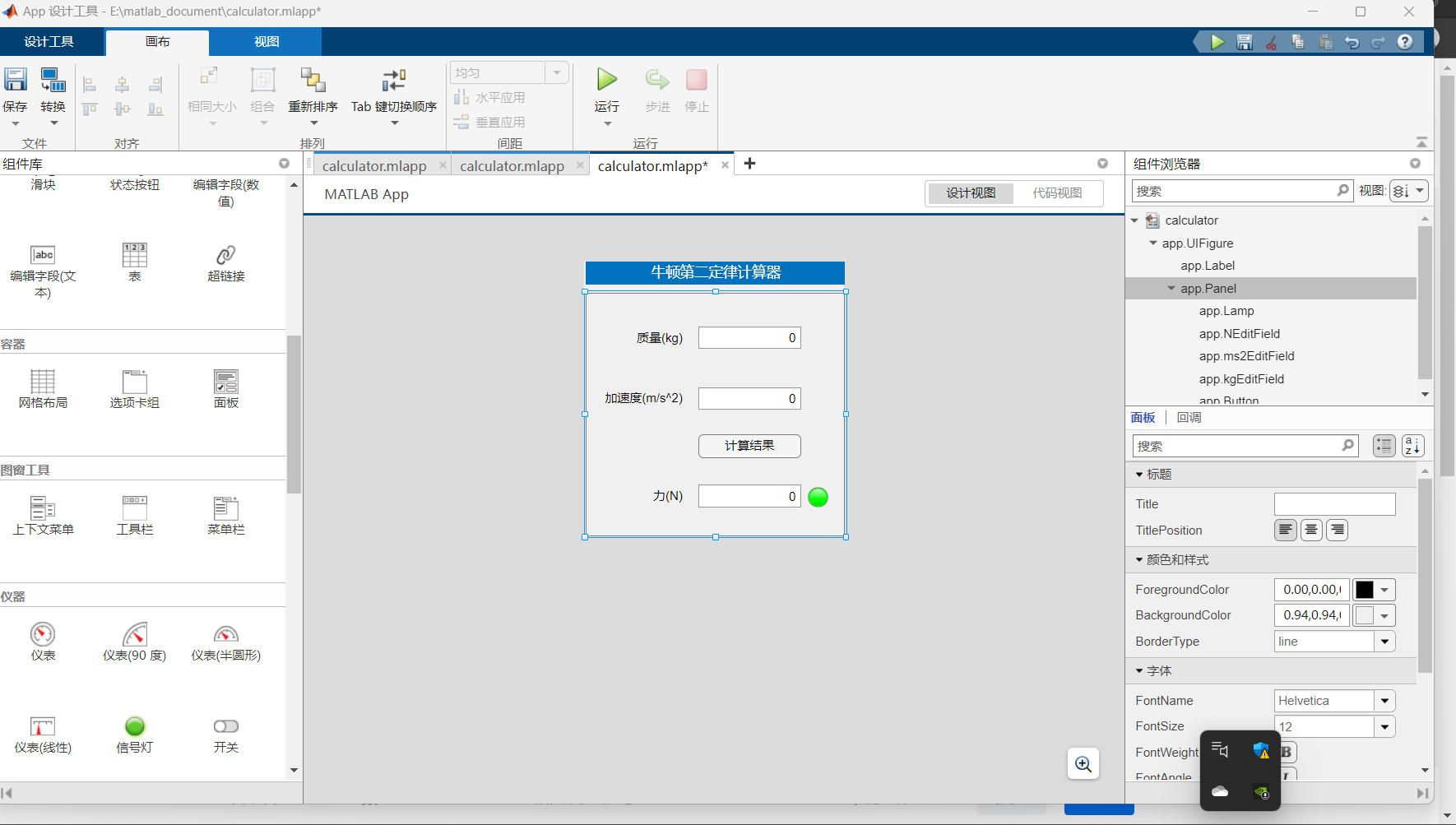The image size is (1456, 825).
Task: Select the 计算结果 button on the canvas
Action: click(x=749, y=446)
